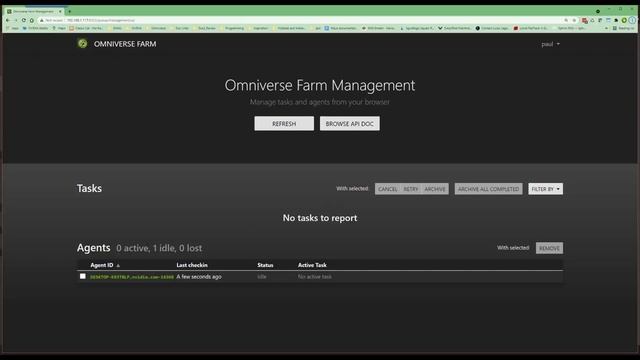Click the 'No active task' cell
This screenshot has width=640, height=360.
pos(315,277)
